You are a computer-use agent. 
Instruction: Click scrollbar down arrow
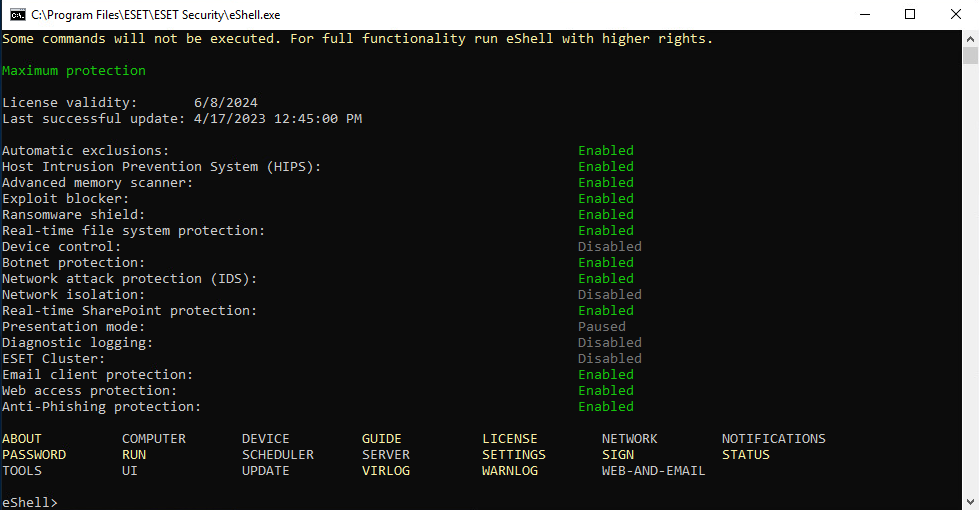[x=970, y=502]
